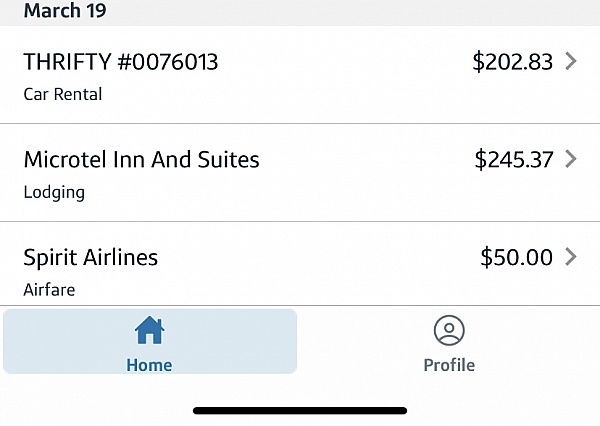Open the chevron beside $245.37
This screenshot has height=426, width=600.
click(571, 159)
